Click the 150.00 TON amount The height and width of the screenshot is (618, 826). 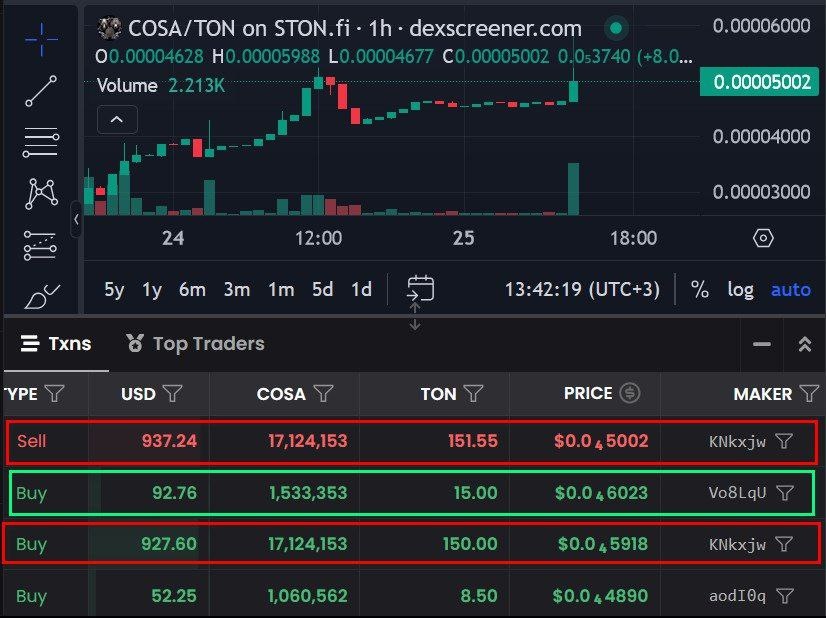click(470, 544)
